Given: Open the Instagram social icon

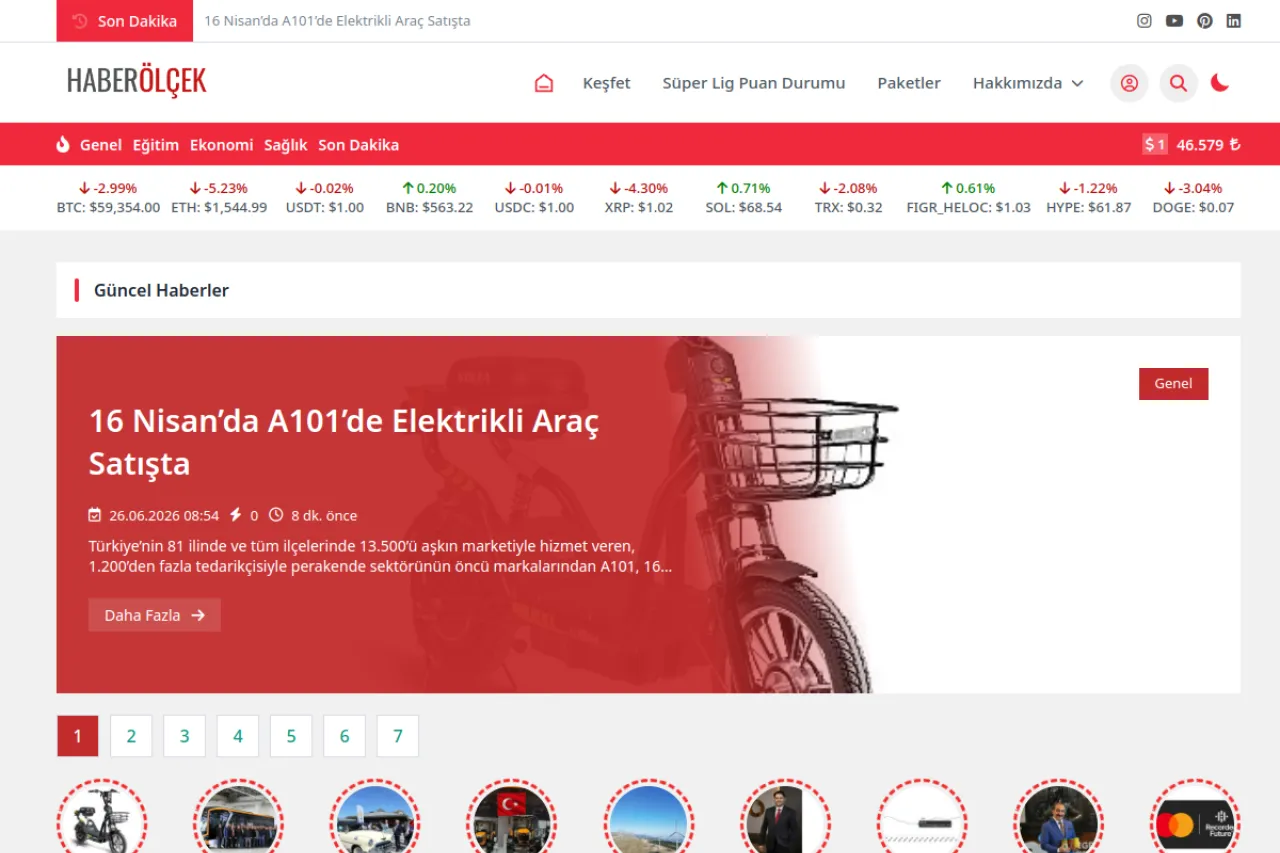Looking at the screenshot, I should [1144, 21].
